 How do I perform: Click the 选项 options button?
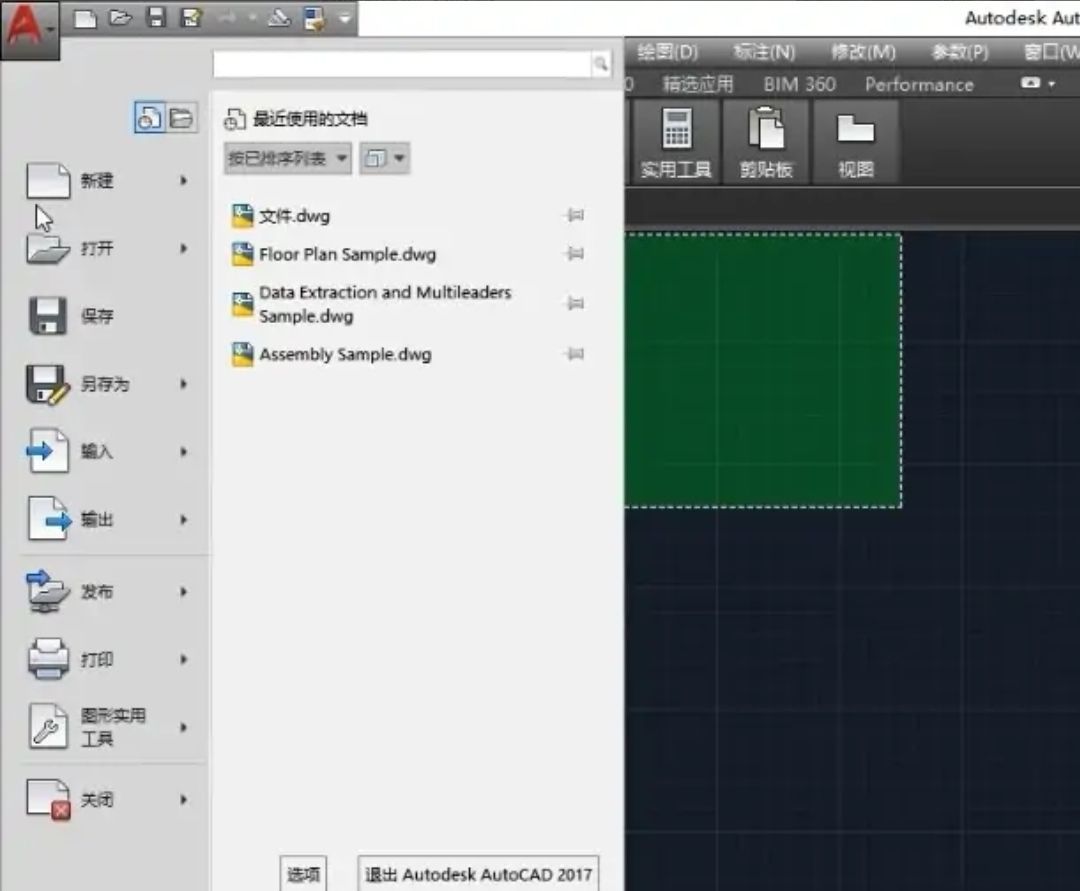tap(303, 874)
